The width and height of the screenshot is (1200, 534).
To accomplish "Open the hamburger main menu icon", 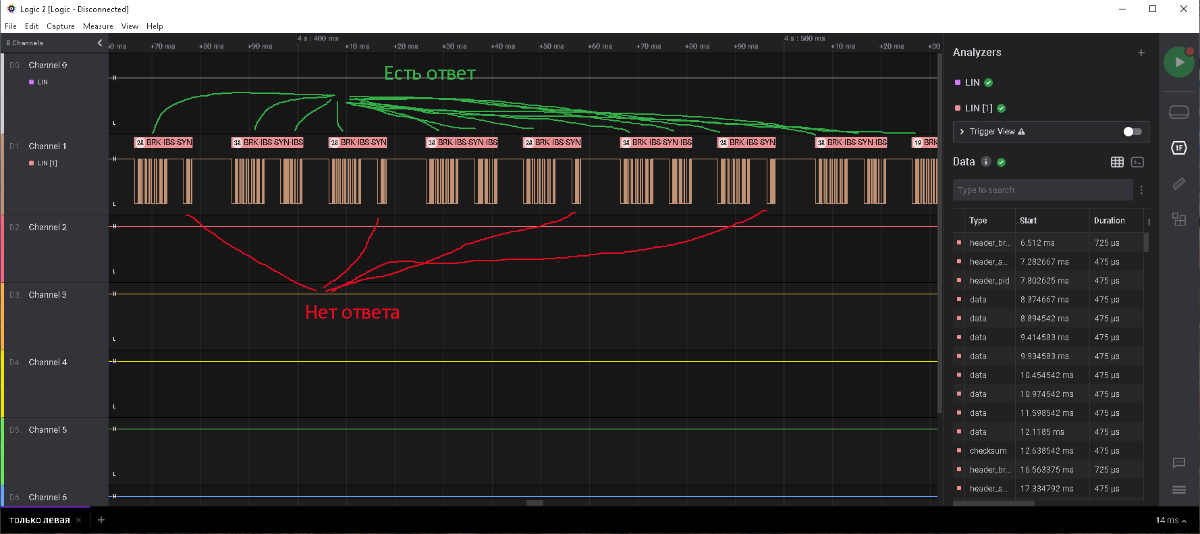I will point(1179,489).
